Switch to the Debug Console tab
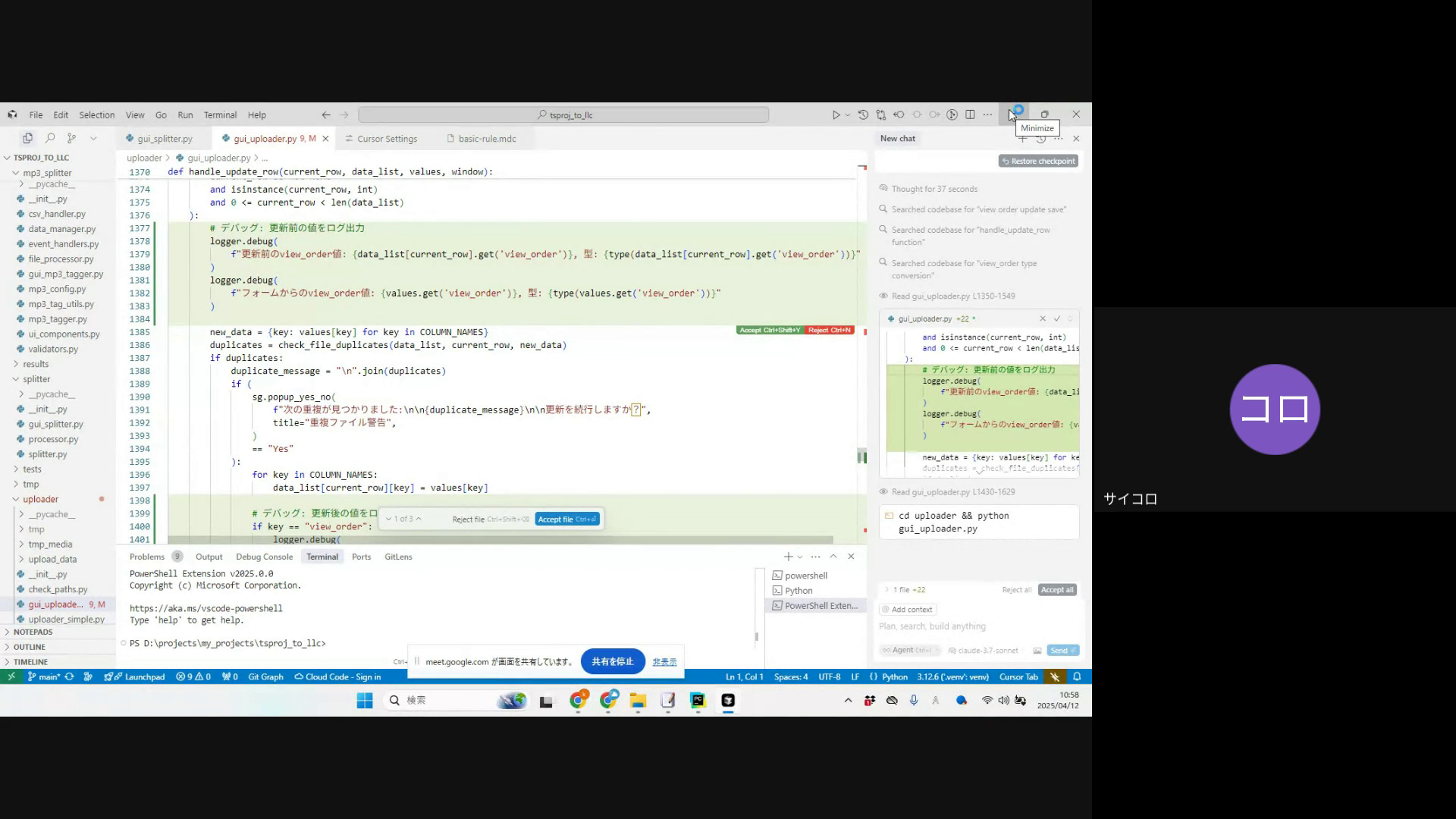Viewport: 1456px width, 819px height. tap(264, 557)
